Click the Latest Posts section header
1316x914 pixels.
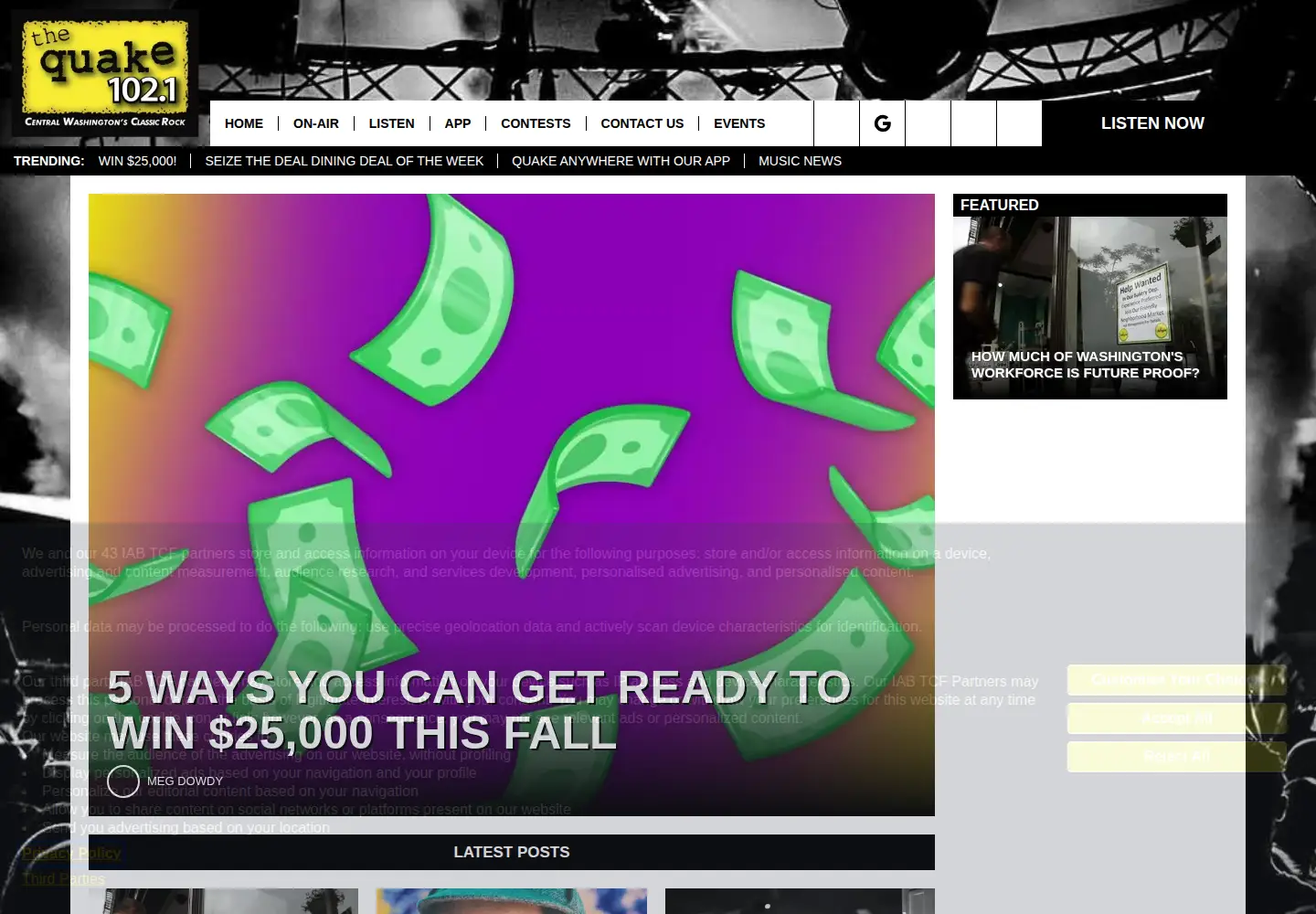(x=512, y=852)
